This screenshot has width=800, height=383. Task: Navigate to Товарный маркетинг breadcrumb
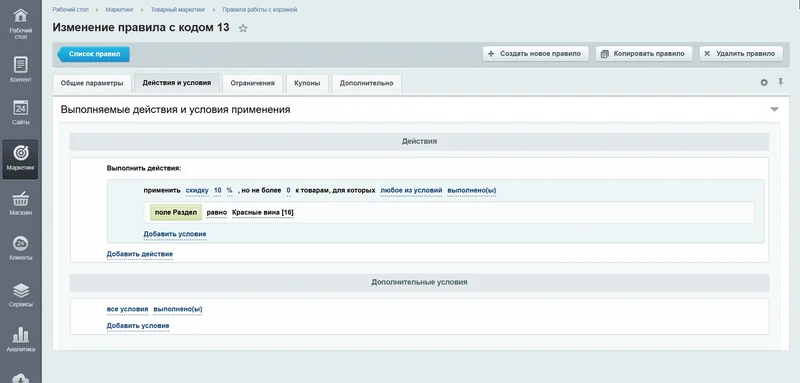pyautogui.click(x=178, y=10)
